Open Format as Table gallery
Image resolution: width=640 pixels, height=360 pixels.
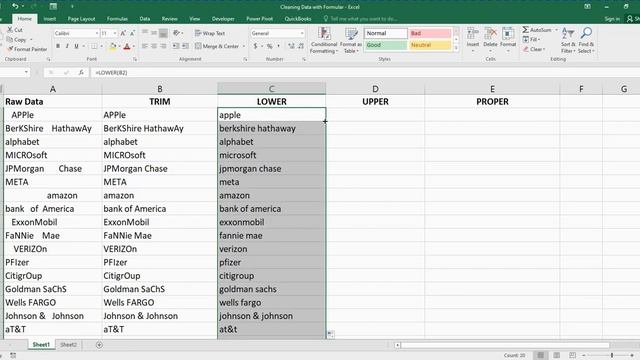pyautogui.click(x=351, y=40)
